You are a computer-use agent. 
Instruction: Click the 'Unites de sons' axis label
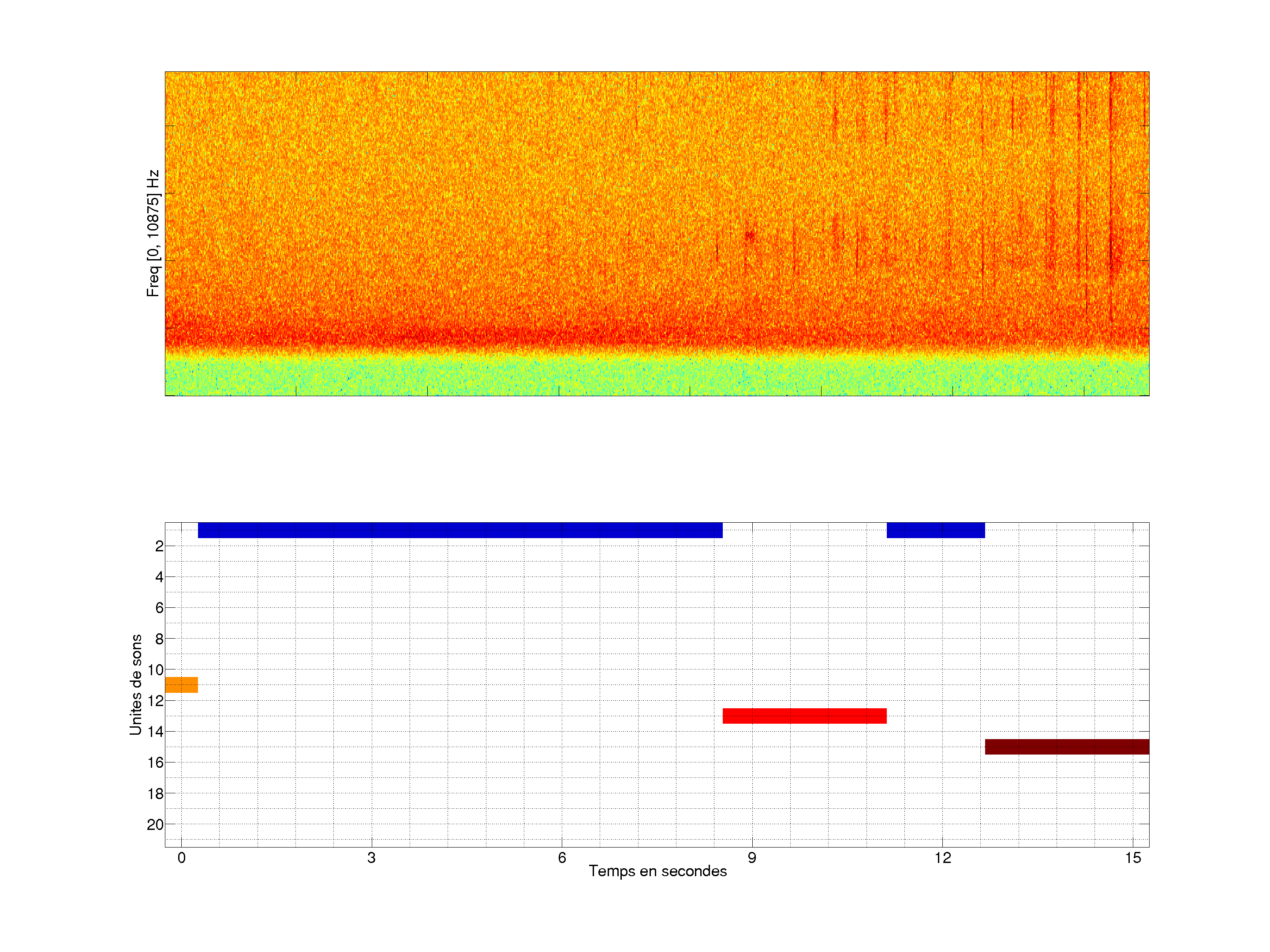point(136,684)
